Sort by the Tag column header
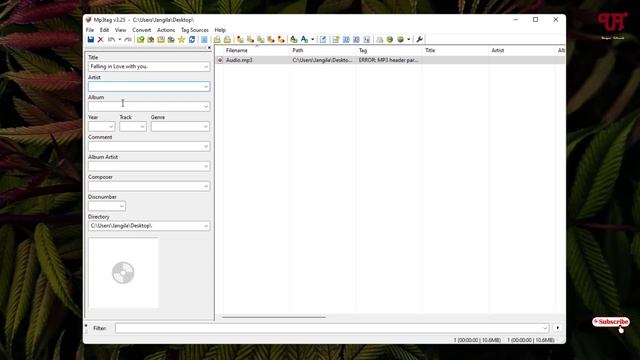Screen dimensions: 640x360 tap(363, 50)
